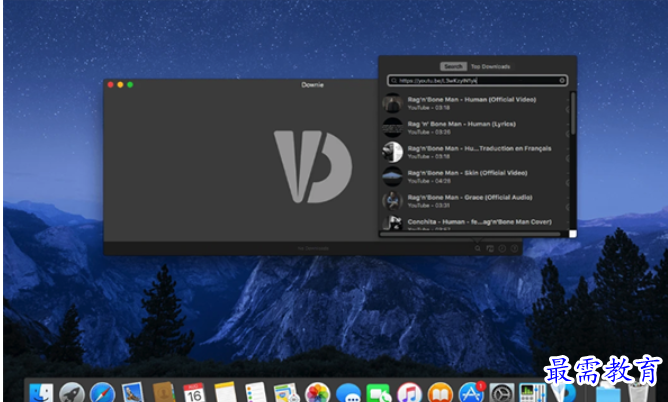Maximize the Downie window with the green button
The width and height of the screenshot is (668, 402).
coord(130,85)
